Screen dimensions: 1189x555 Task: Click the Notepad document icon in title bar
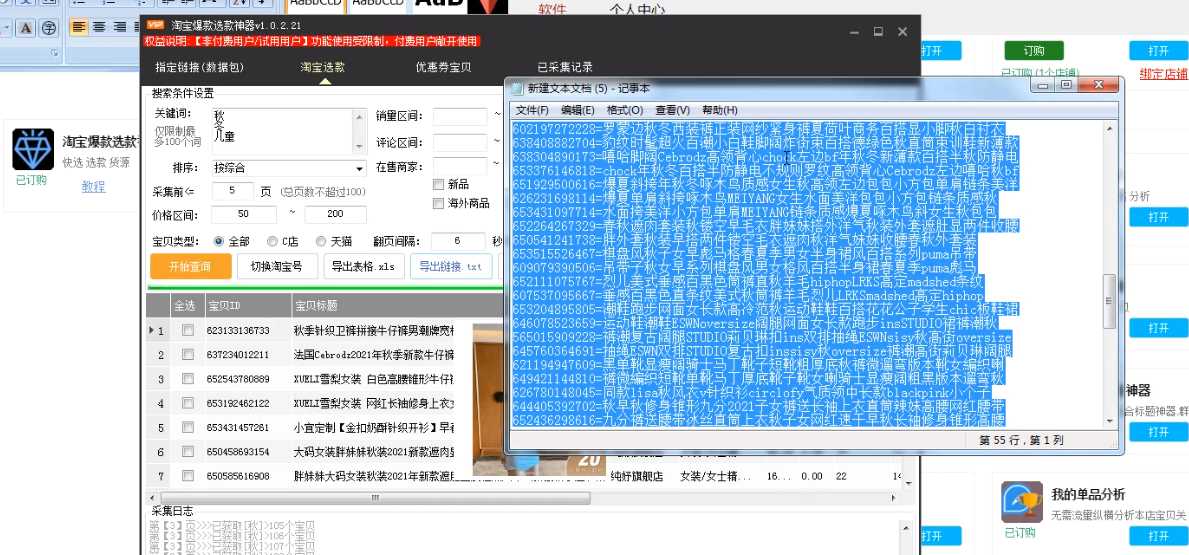coord(517,88)
